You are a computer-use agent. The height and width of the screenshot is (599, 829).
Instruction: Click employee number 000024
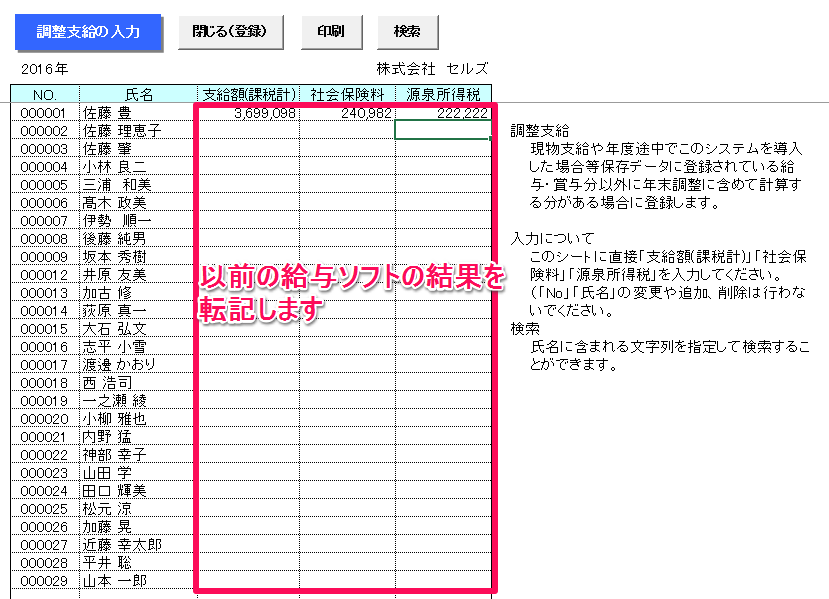45,490
